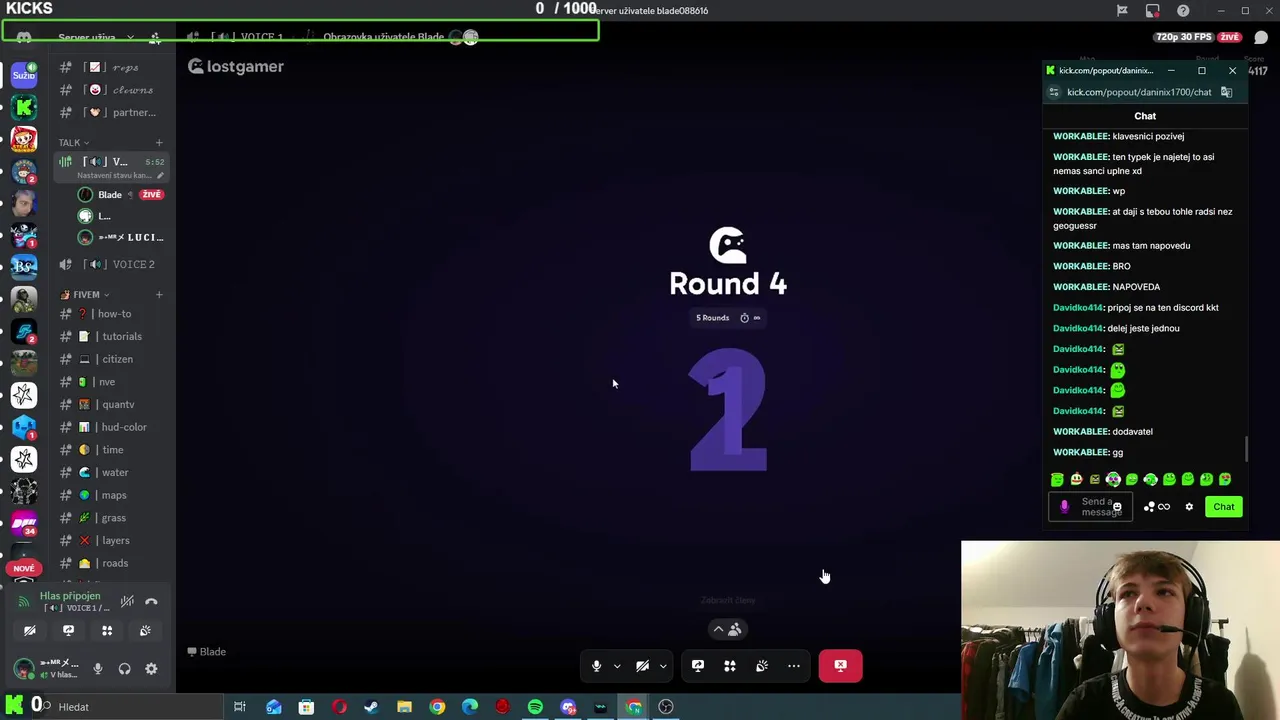Select user Blade in the voice channel
This screenshot has height=720, width=1280.
coord(120,194)
